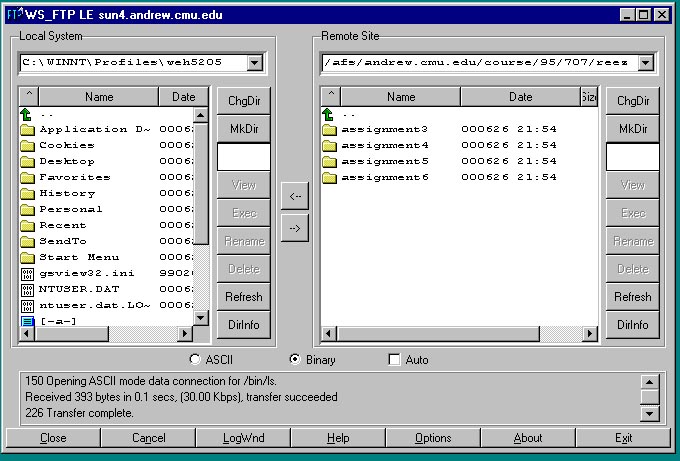Open the local system path dropdown

tap(255, 62)
